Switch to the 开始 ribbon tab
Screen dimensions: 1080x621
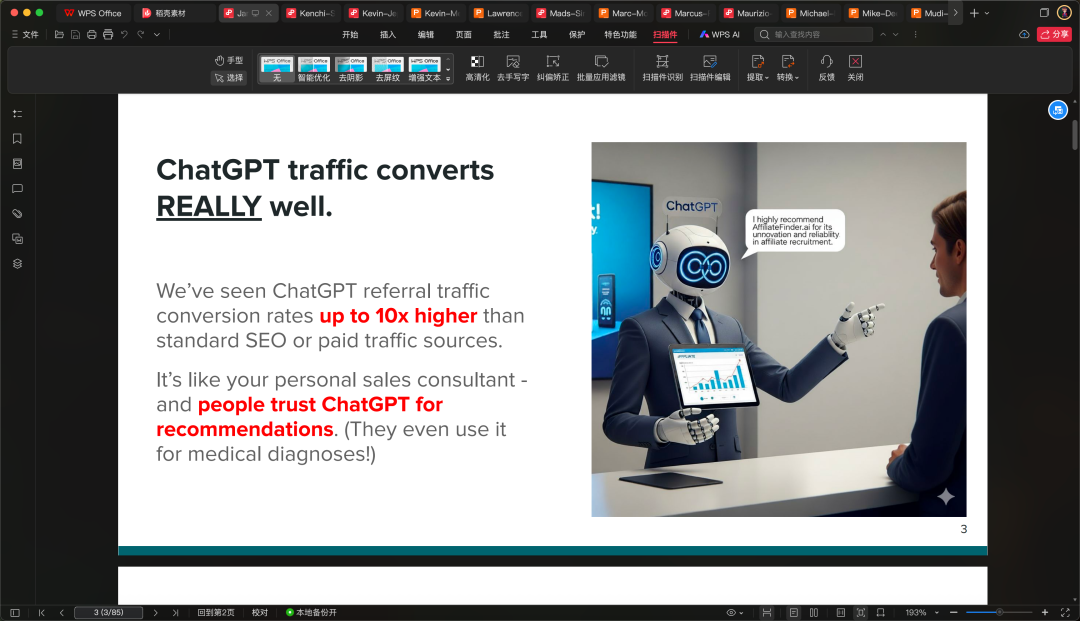pos(350,34)
